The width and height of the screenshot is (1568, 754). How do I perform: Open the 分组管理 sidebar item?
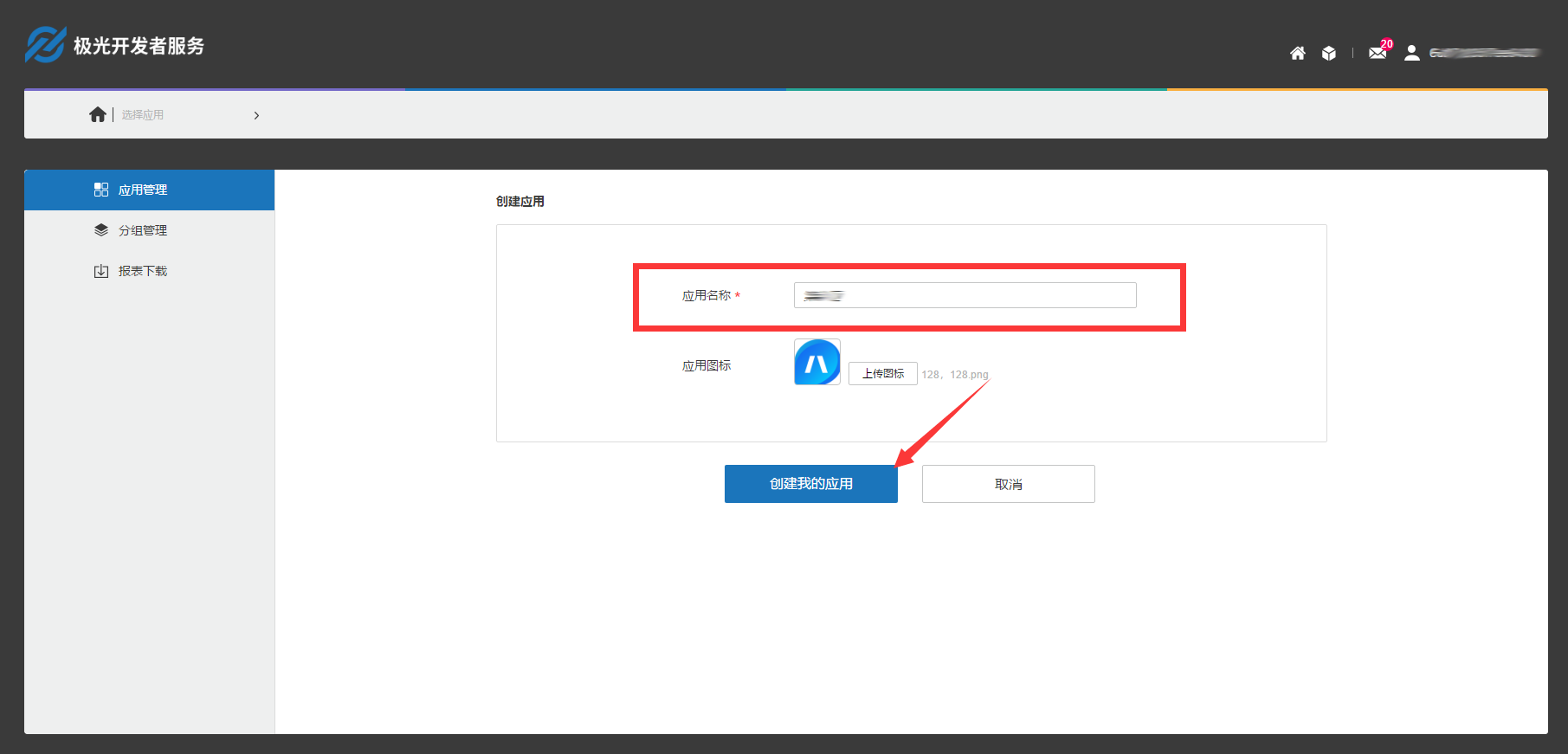point(143,230)
